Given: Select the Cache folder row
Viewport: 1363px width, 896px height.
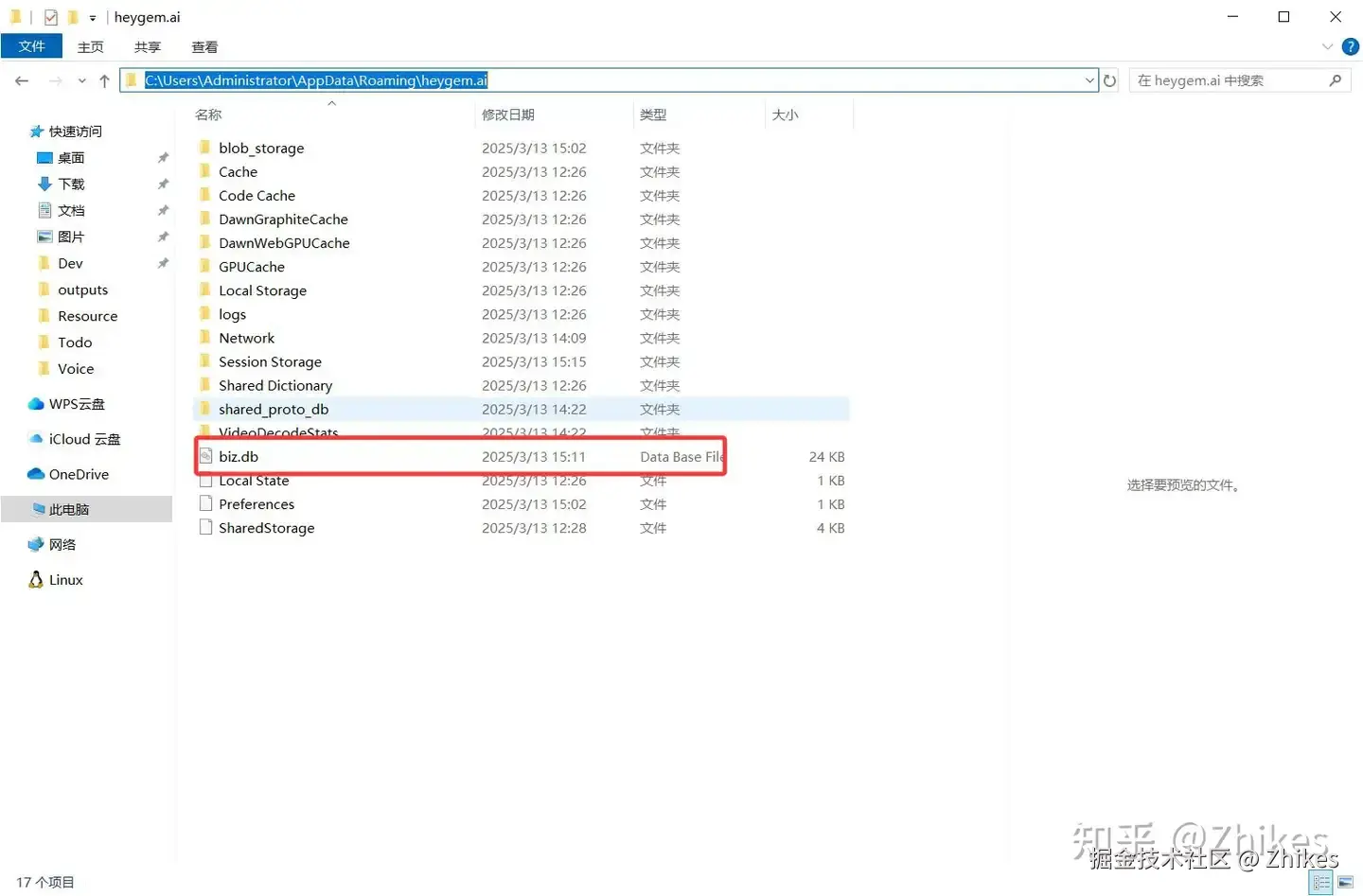Looking at the screenshot, I should pyautogui.click(x=521, y=171).
